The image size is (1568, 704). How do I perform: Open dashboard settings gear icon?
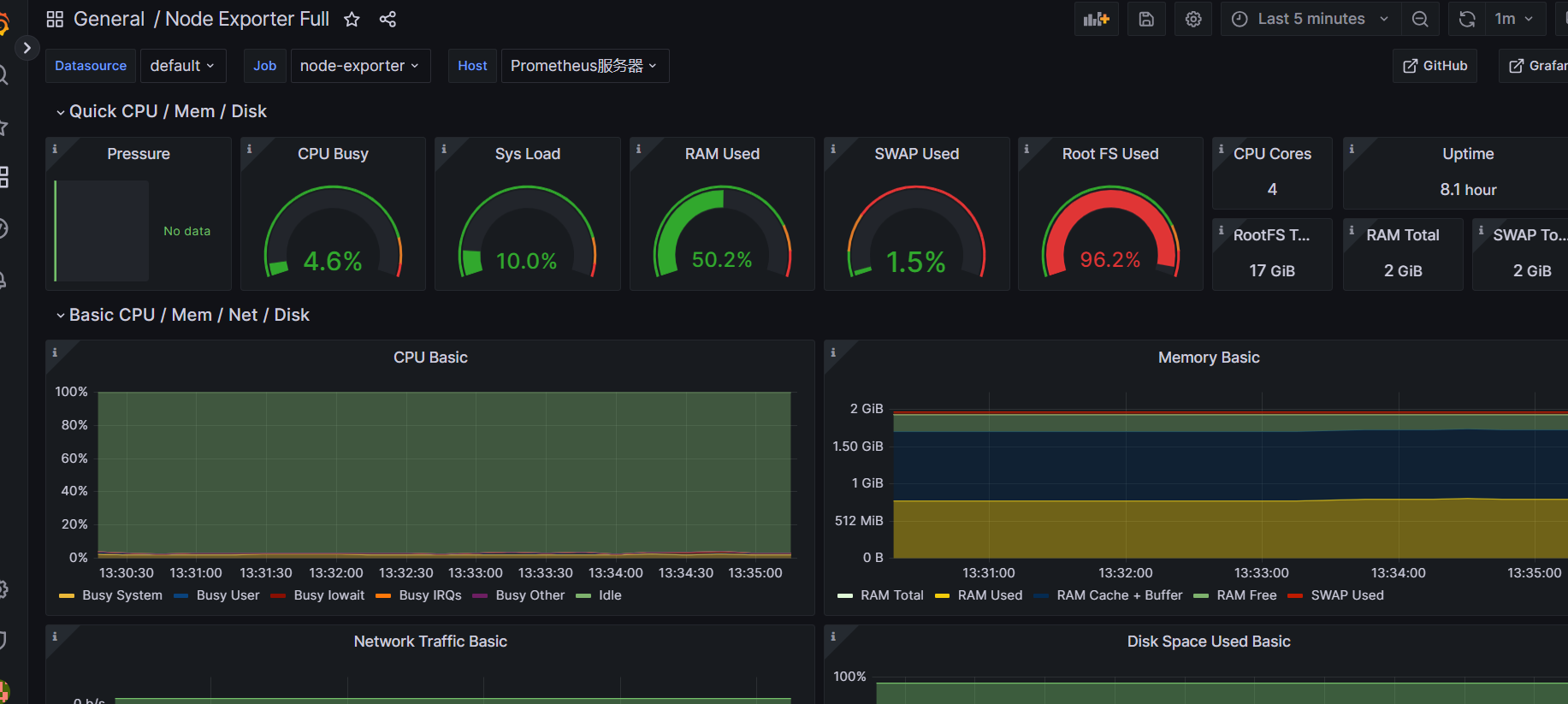coord(1193,19)
